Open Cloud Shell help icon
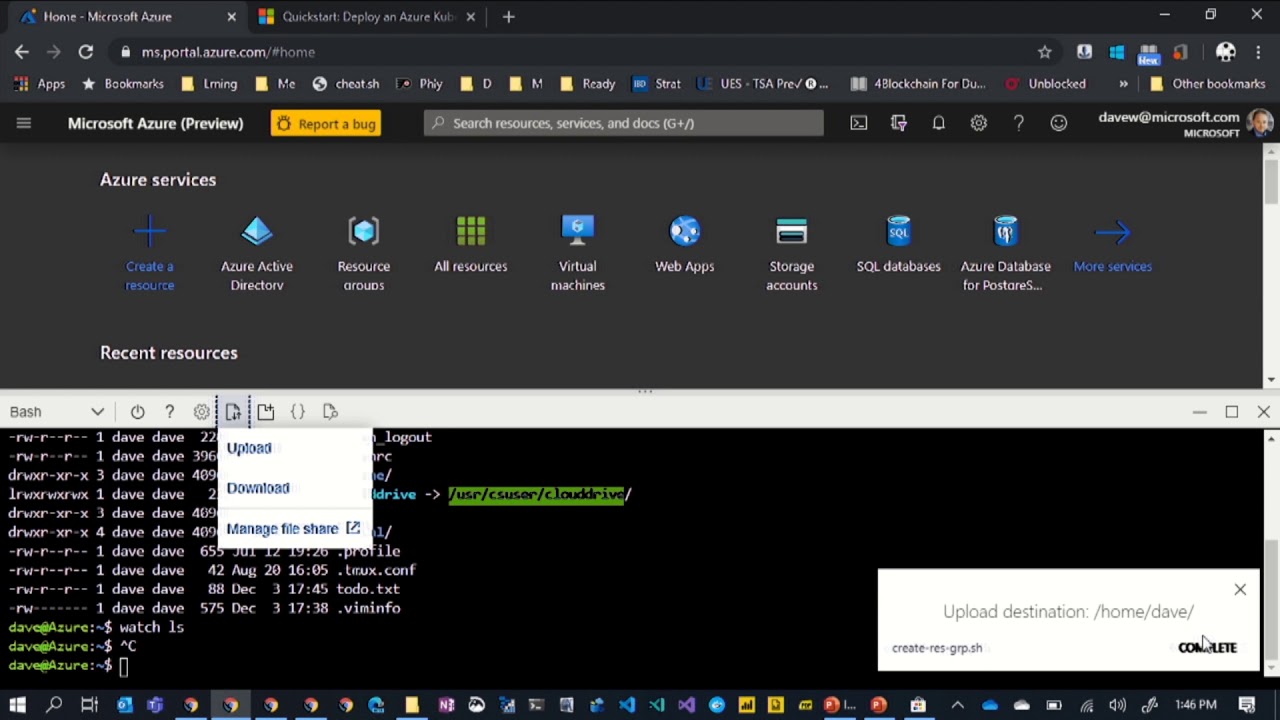 (169, 412)
